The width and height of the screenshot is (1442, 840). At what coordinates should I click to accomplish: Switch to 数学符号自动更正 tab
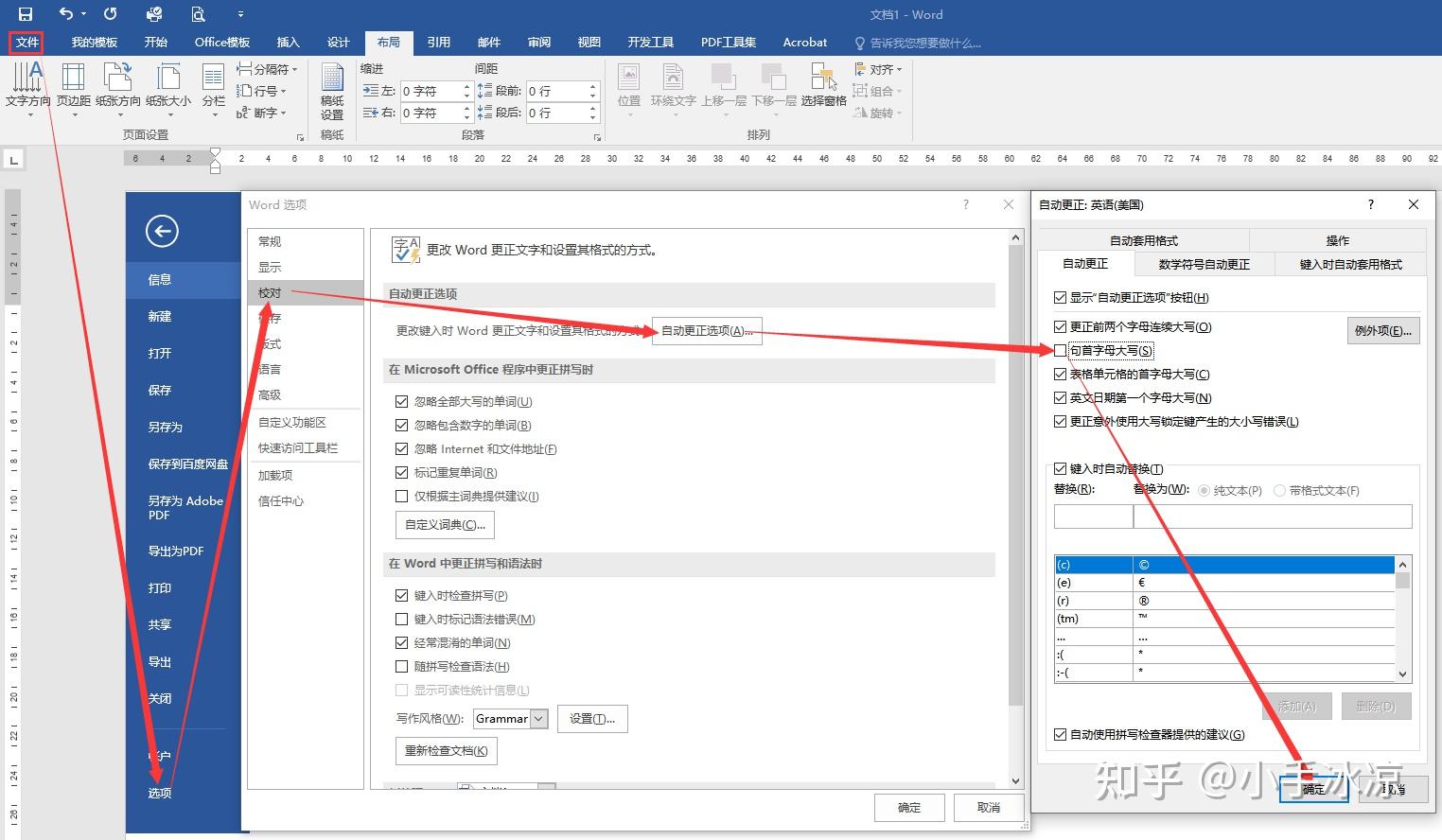1204,264
